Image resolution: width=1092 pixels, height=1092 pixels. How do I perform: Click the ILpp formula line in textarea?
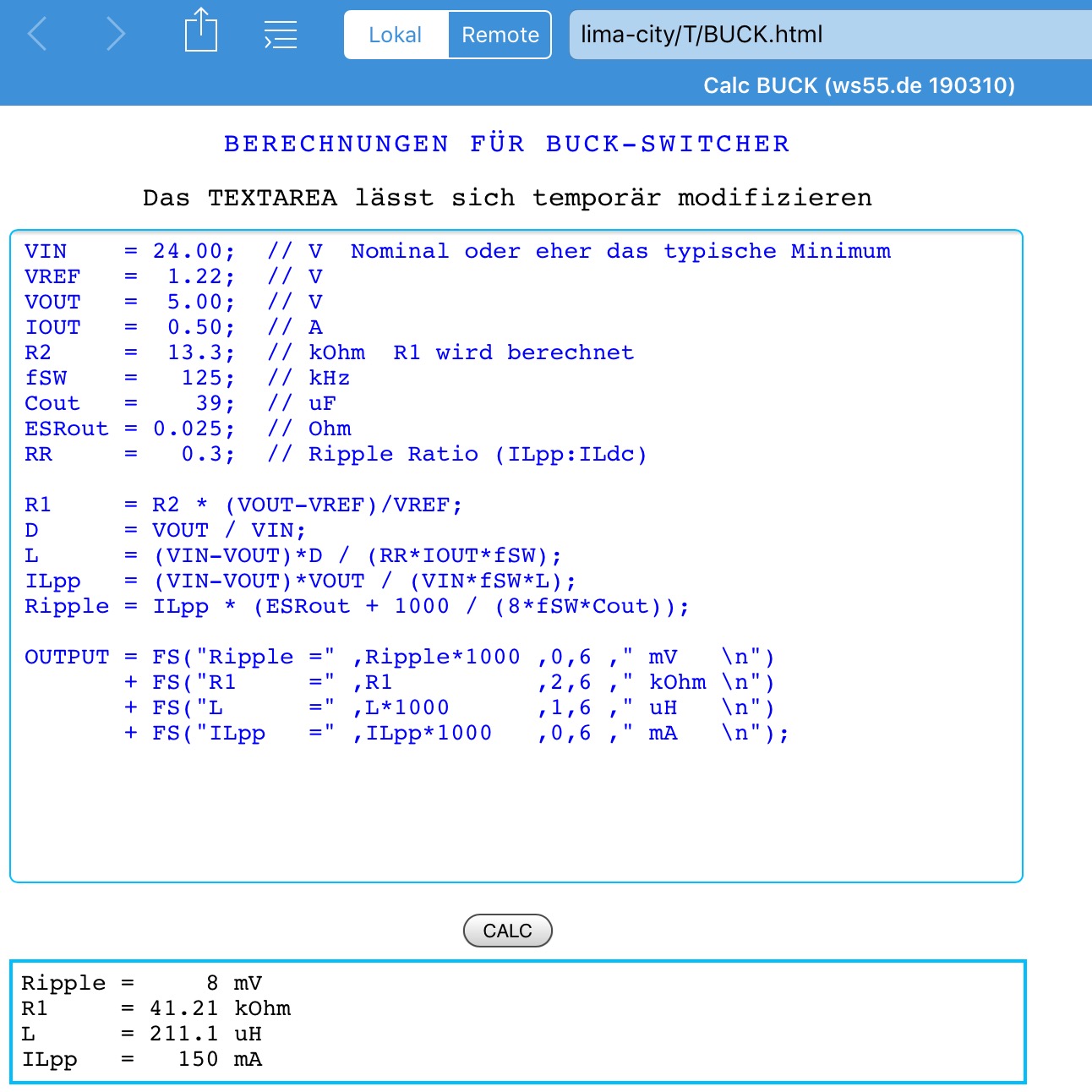(x=300, y=581)
